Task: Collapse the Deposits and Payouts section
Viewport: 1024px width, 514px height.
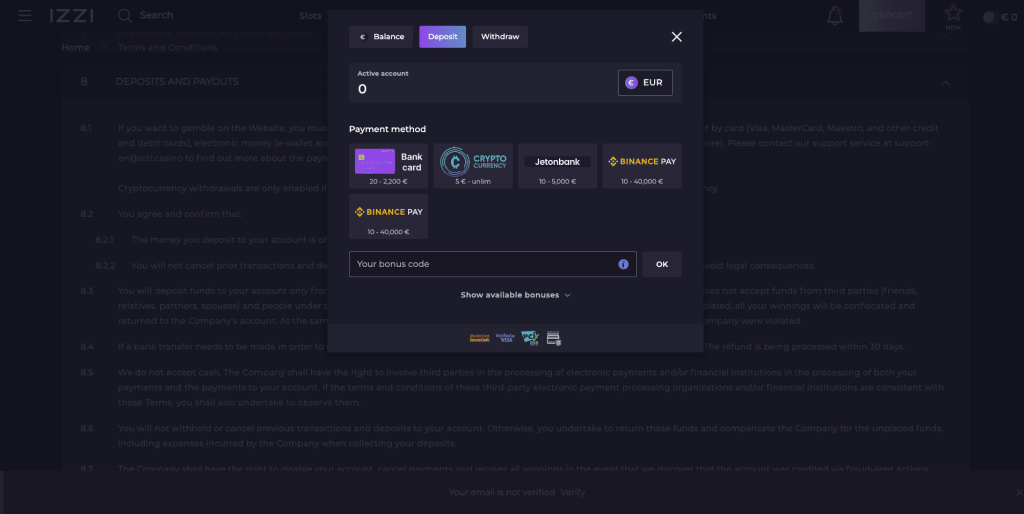Action: click(945, 82)
